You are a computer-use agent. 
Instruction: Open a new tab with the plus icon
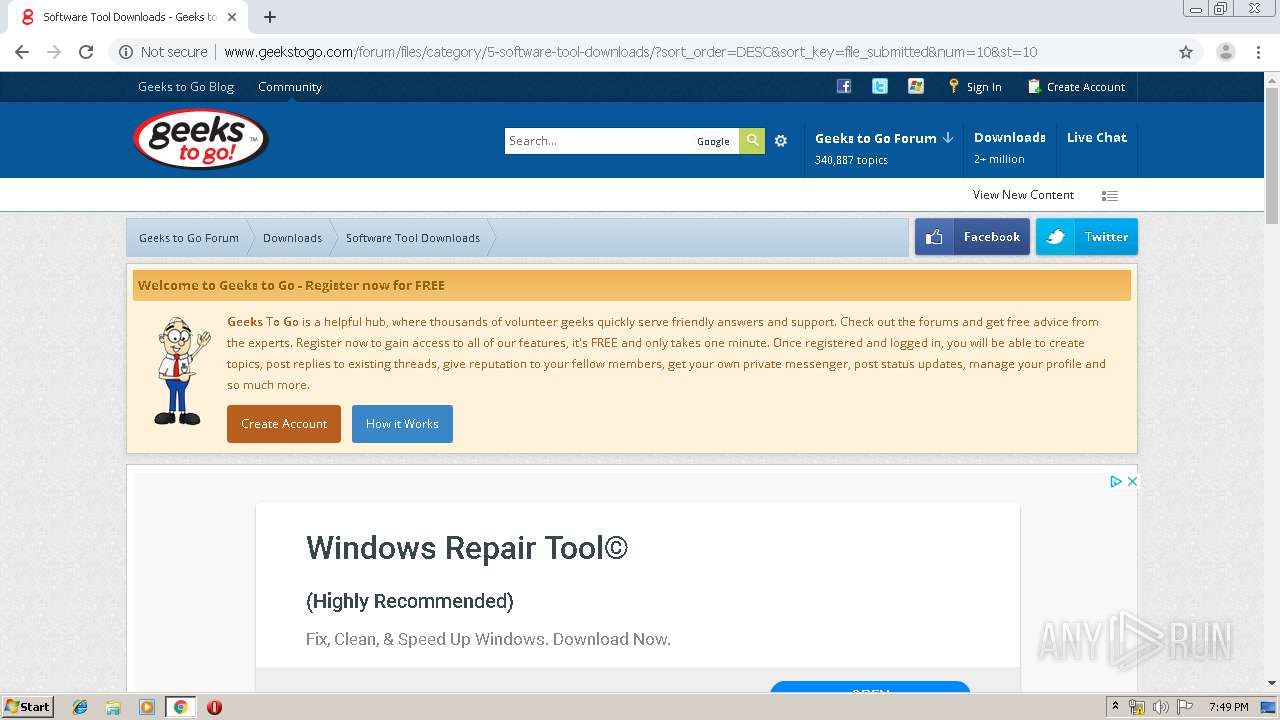tap(270, 17)
